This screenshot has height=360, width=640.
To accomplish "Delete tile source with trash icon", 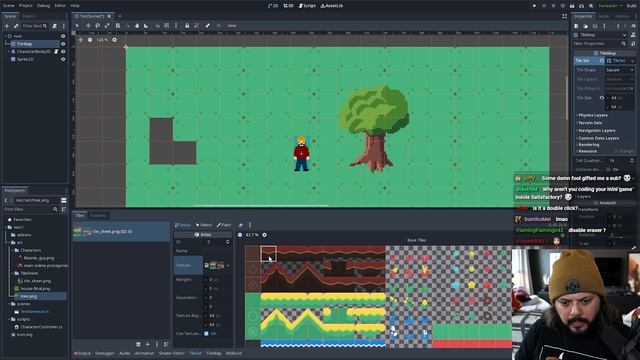I will pos(138,344).
